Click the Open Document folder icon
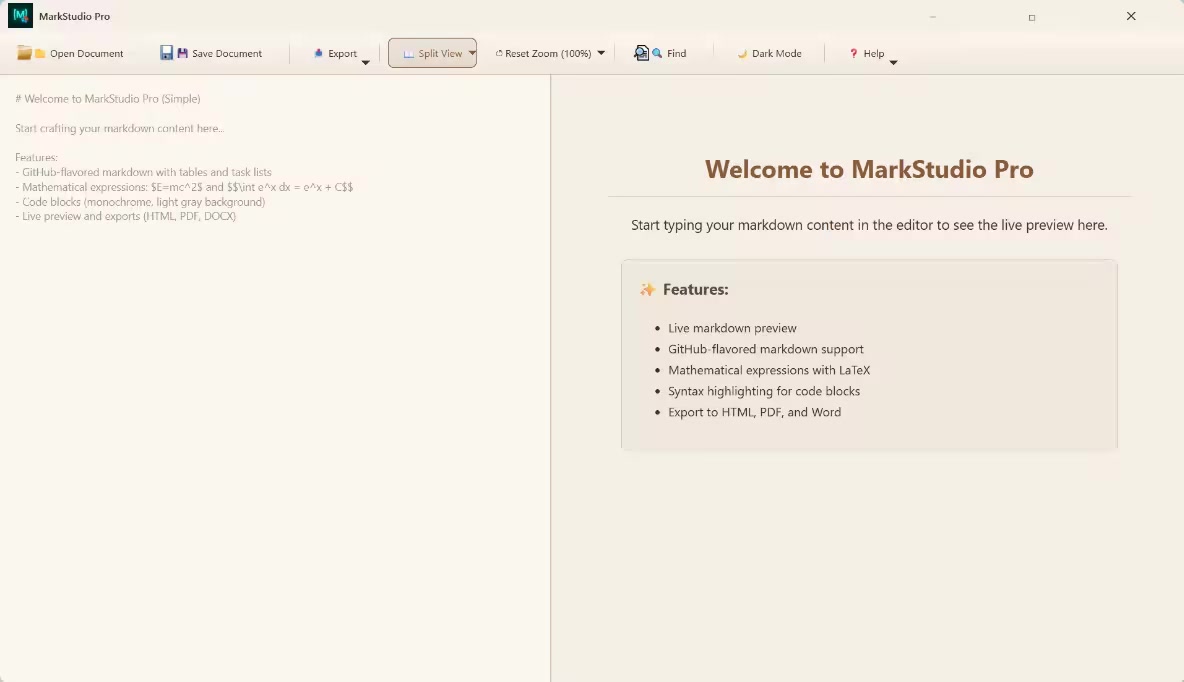The width and height of the screenshot is (1184, 682). 25,53
